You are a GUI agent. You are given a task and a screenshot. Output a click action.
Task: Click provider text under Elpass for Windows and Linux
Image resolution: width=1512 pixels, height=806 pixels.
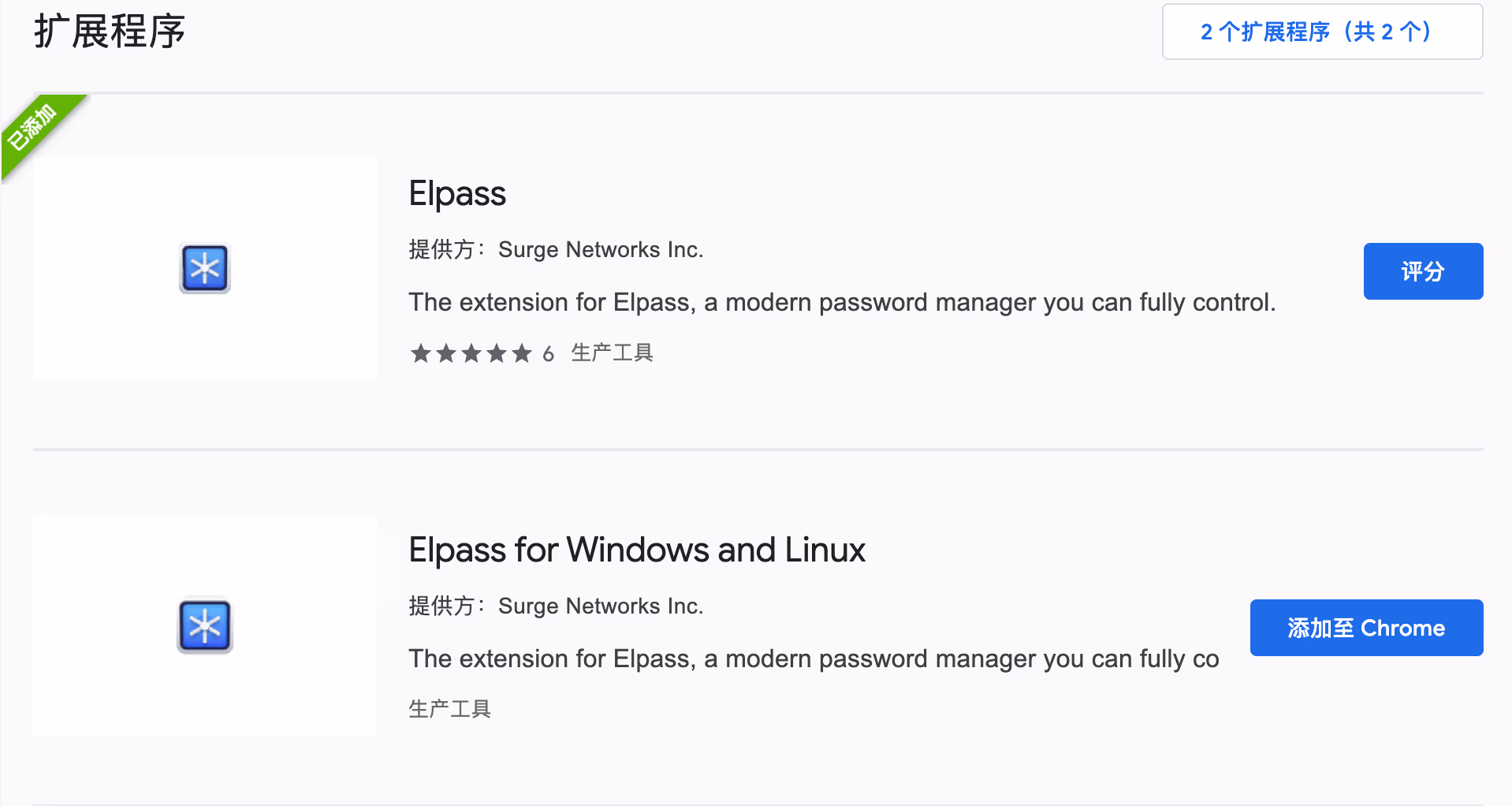coord(600,606)
